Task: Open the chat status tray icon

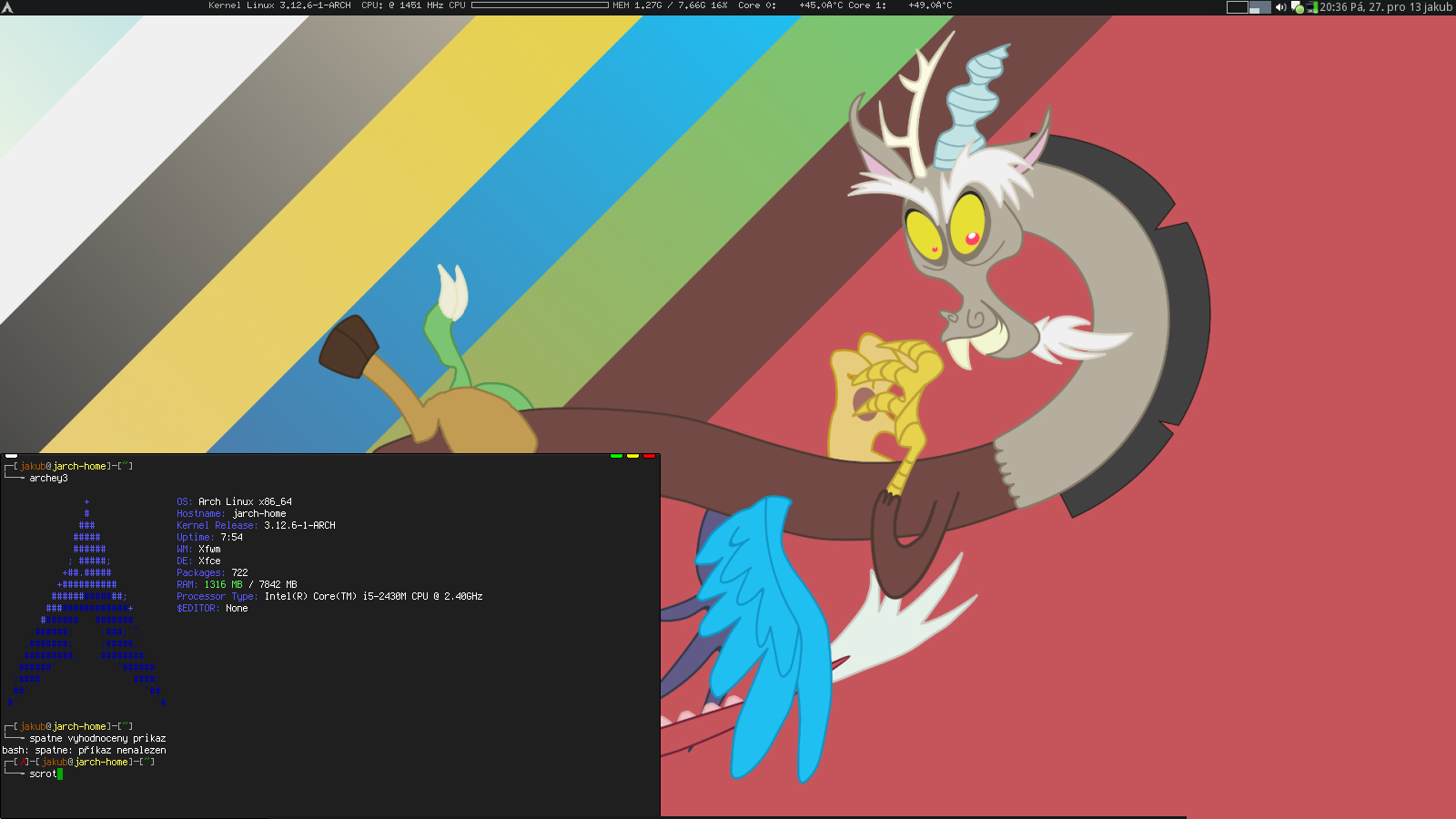Action: 1298,7
